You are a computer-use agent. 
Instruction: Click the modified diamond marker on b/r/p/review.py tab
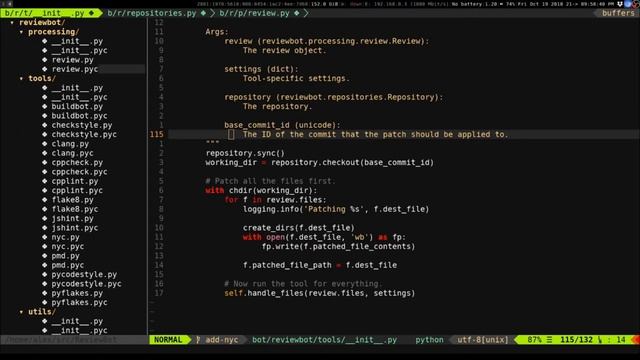(297, 13)
